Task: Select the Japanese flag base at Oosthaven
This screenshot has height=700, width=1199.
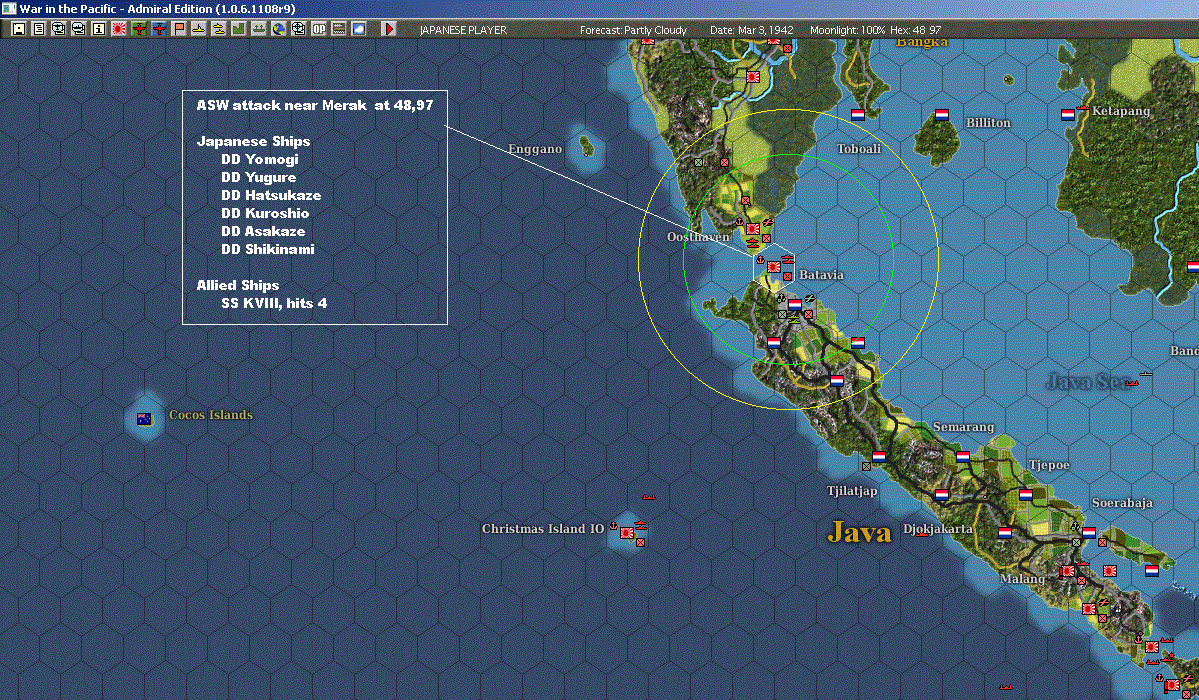Action: (x=752, y=229)
